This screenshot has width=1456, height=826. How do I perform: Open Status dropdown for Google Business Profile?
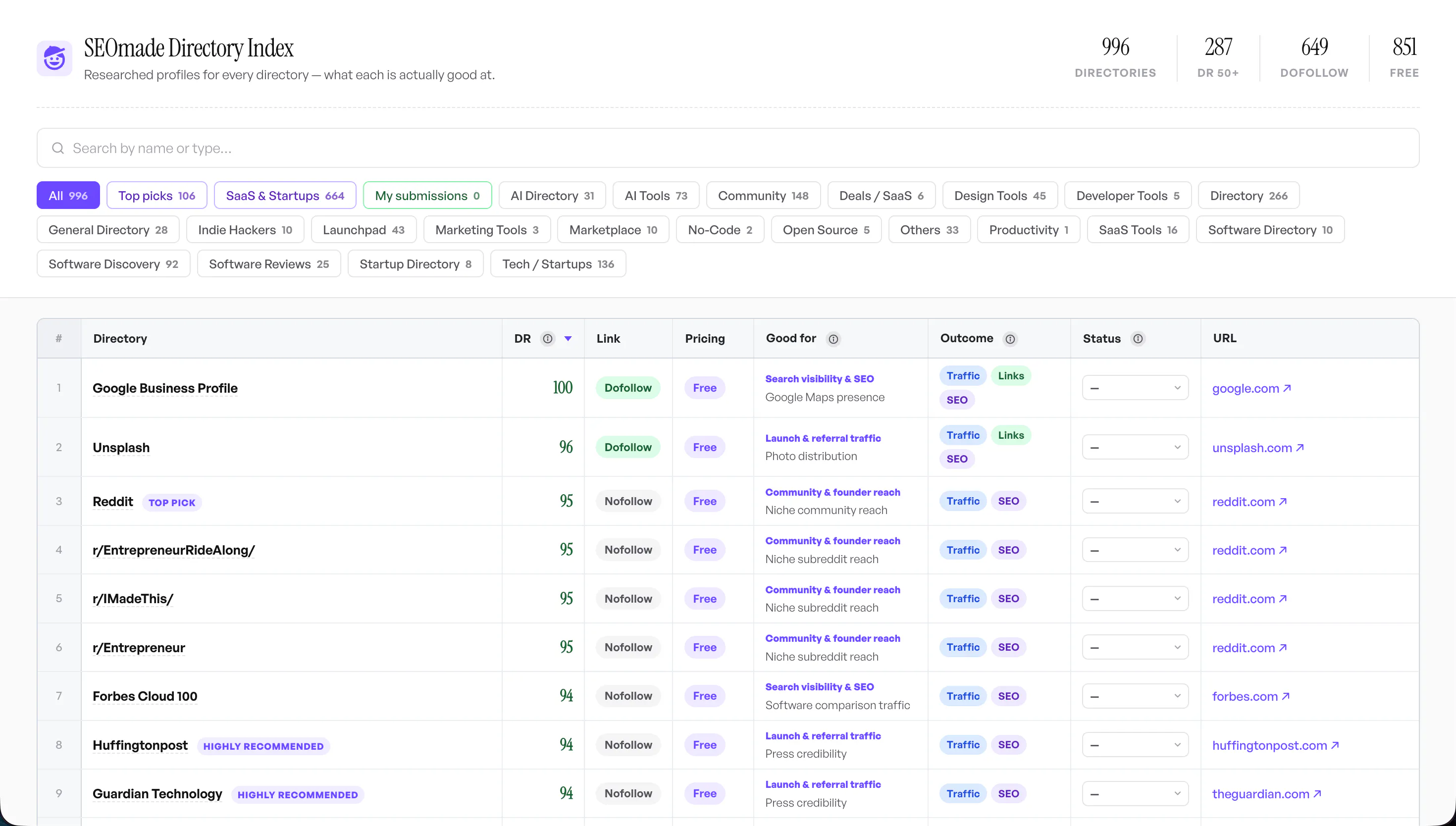coord(1135,388)
